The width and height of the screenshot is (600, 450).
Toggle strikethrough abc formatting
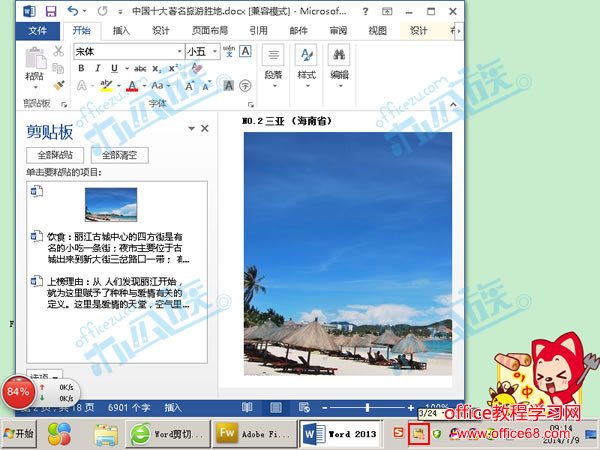pos(140,69)
